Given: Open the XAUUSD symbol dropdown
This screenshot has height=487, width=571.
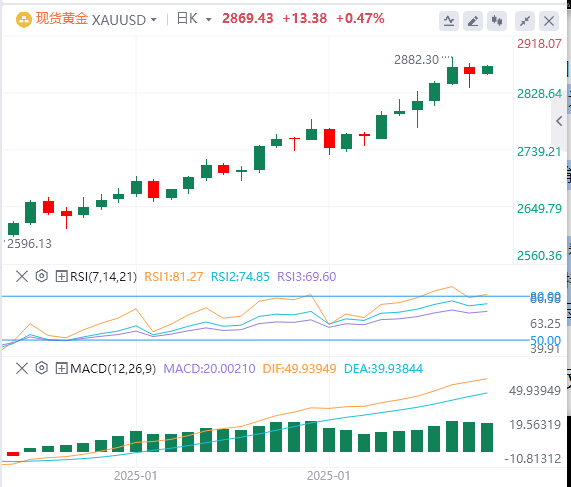Looking at the screenshot, I should [154, 20].
